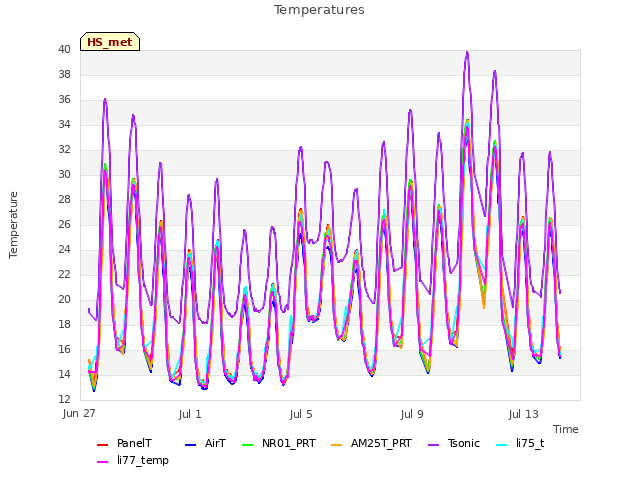The height and width of the screenshot is (480, 640).
Task: Click the 26 y-axis tick label
Action: pyautogui.click(x=64, y=224)
